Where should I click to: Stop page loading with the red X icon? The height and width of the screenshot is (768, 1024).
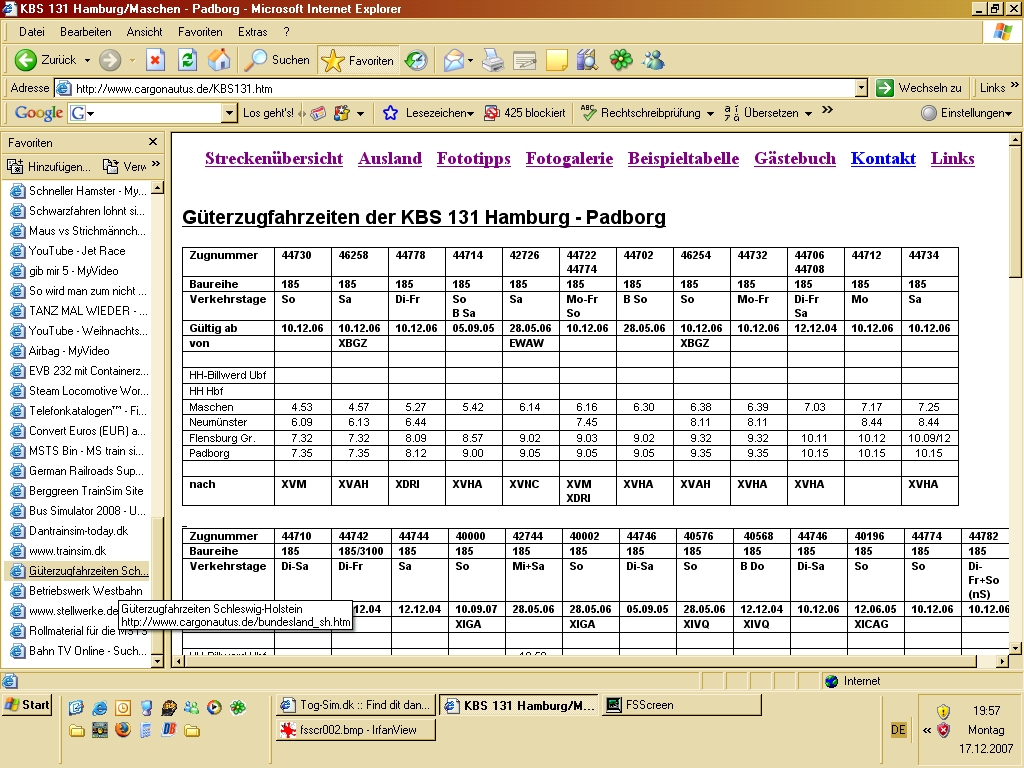tap(155, 60)
